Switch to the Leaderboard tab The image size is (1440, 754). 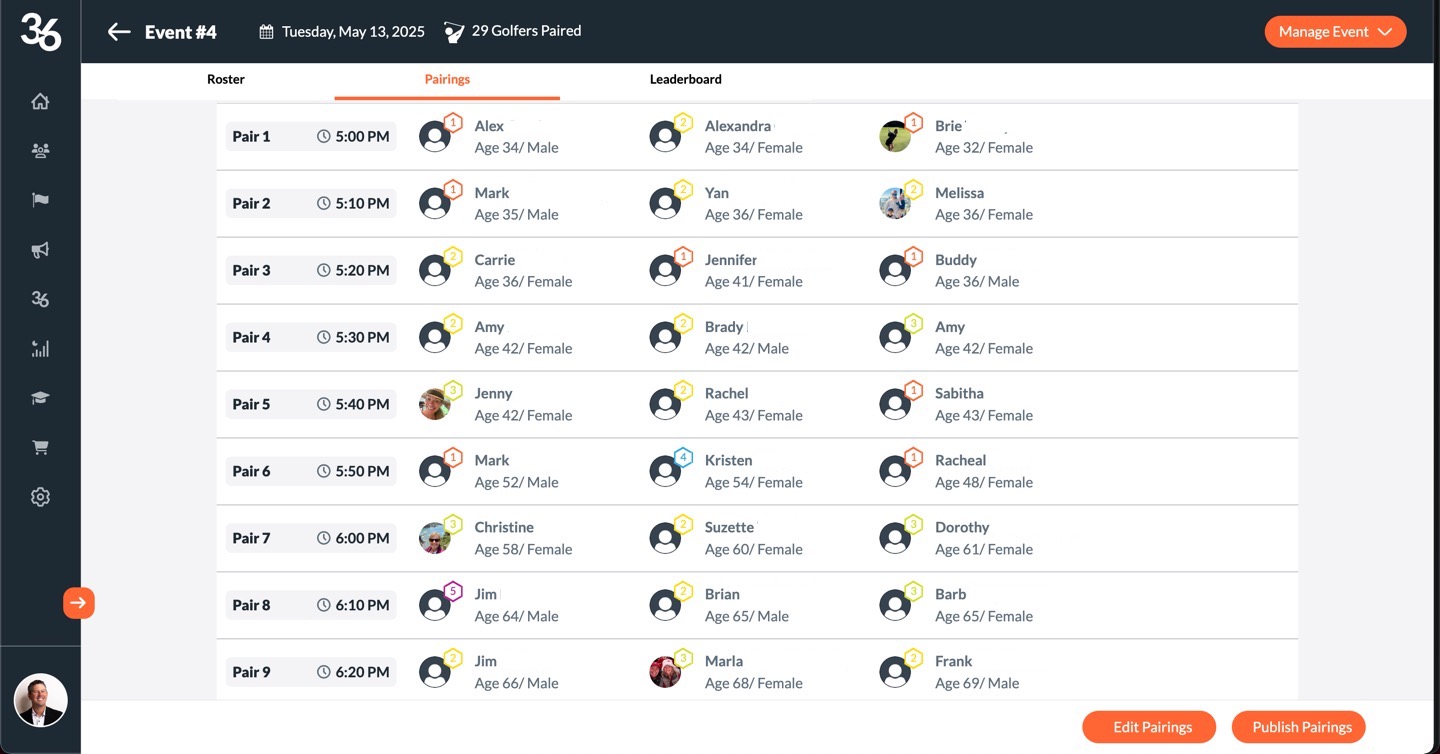tap(685, 79)
